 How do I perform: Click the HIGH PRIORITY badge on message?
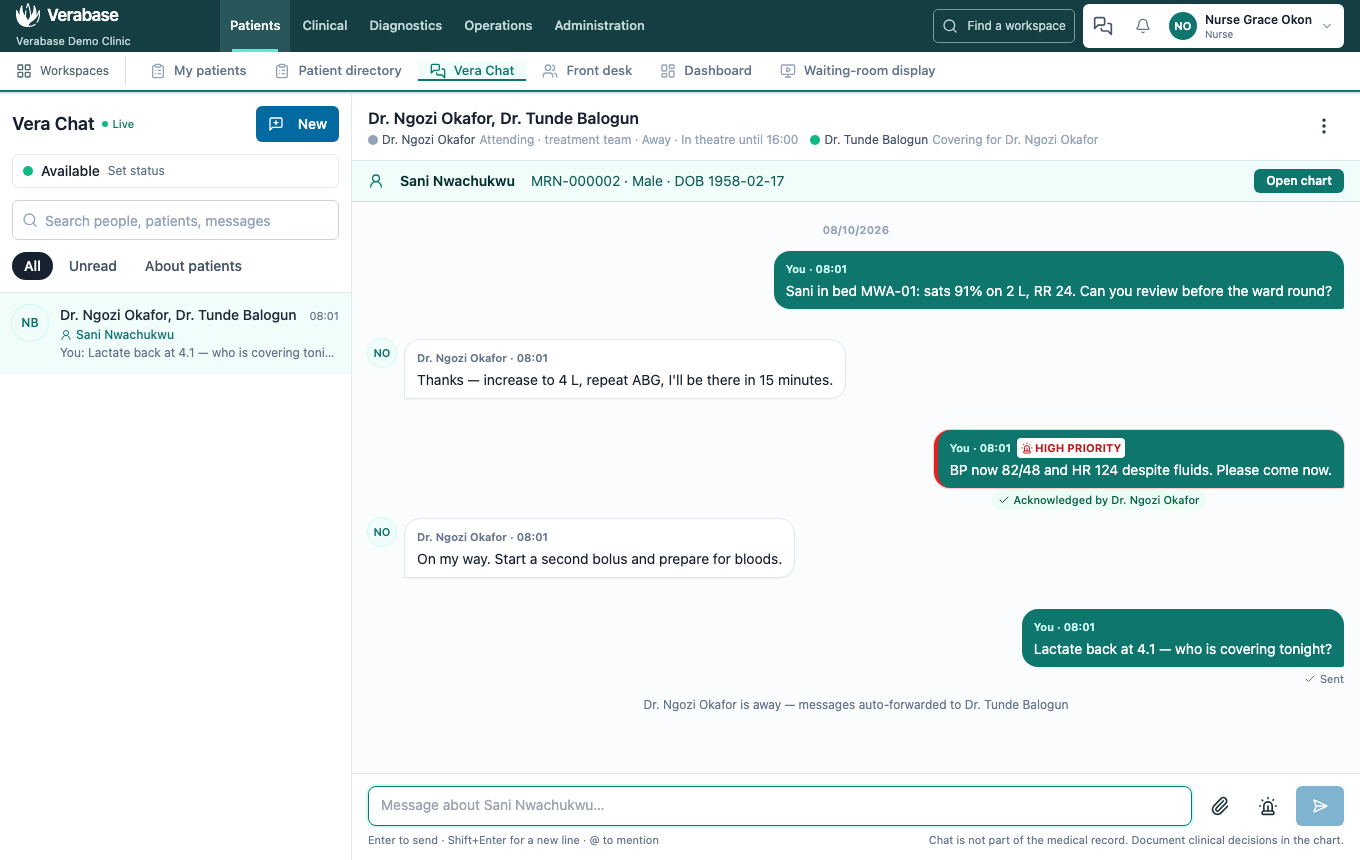pyautogui.click(x=1071, y=448)
